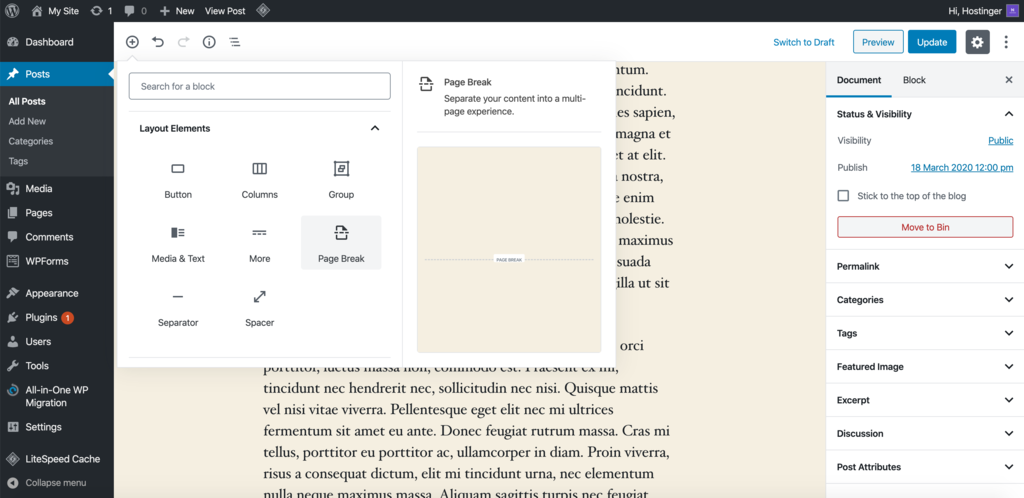
Task: Open Block navigation list icon
Action: click(235, 42)
